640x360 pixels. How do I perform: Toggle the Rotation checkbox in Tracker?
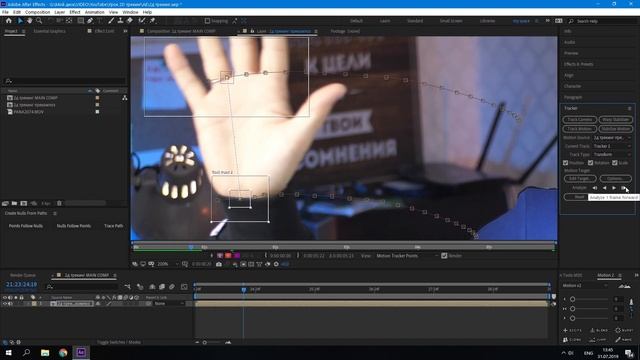pos(590,163)
